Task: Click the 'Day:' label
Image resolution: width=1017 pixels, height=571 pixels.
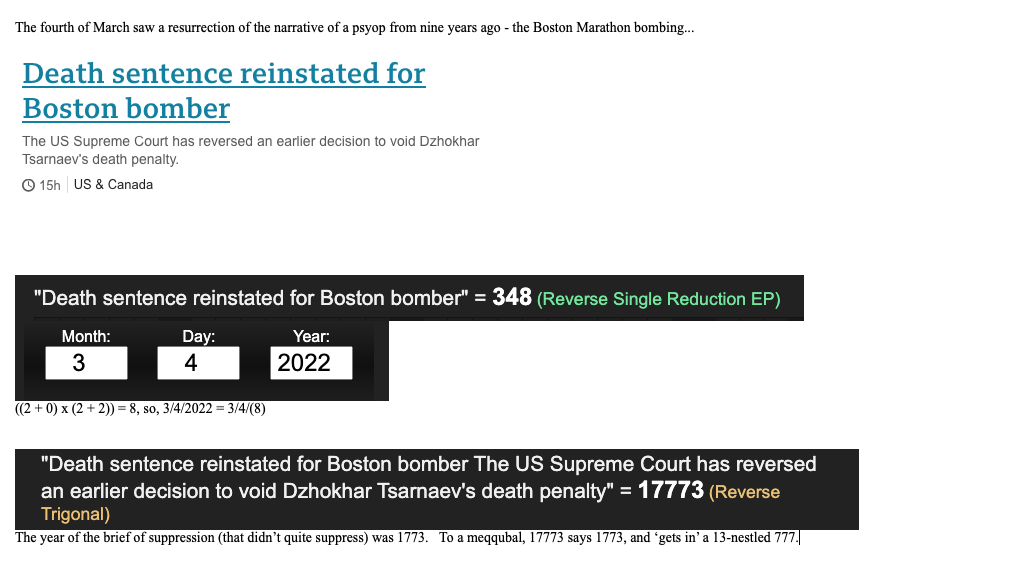Action: coord(198,337)
